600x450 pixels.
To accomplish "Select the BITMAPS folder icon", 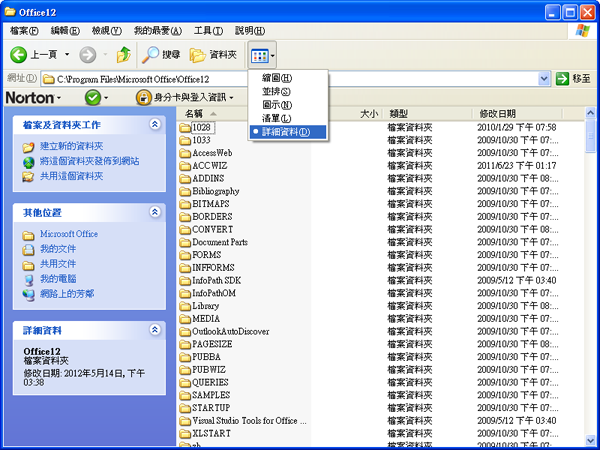I will pos(185,204).
